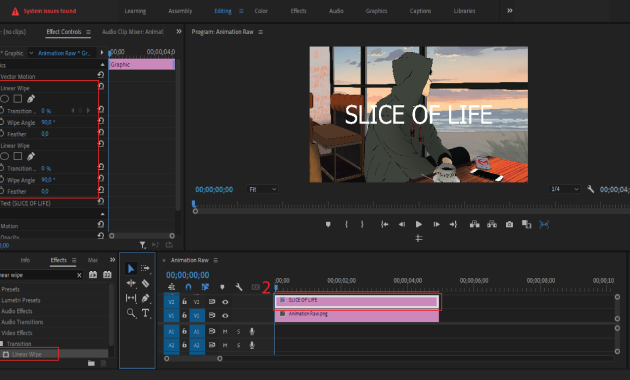Click the System issues found warning
630x380 pixels.
pos(44,11)
